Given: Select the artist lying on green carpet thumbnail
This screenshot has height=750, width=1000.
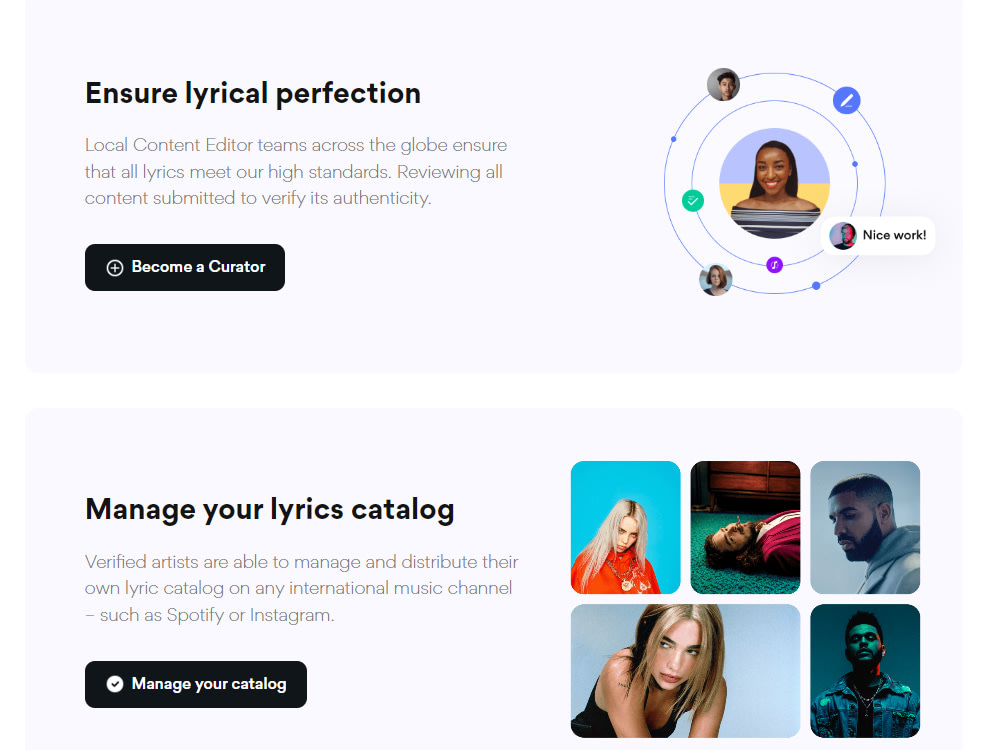Looking at the screenshot, I should (745, 527).
